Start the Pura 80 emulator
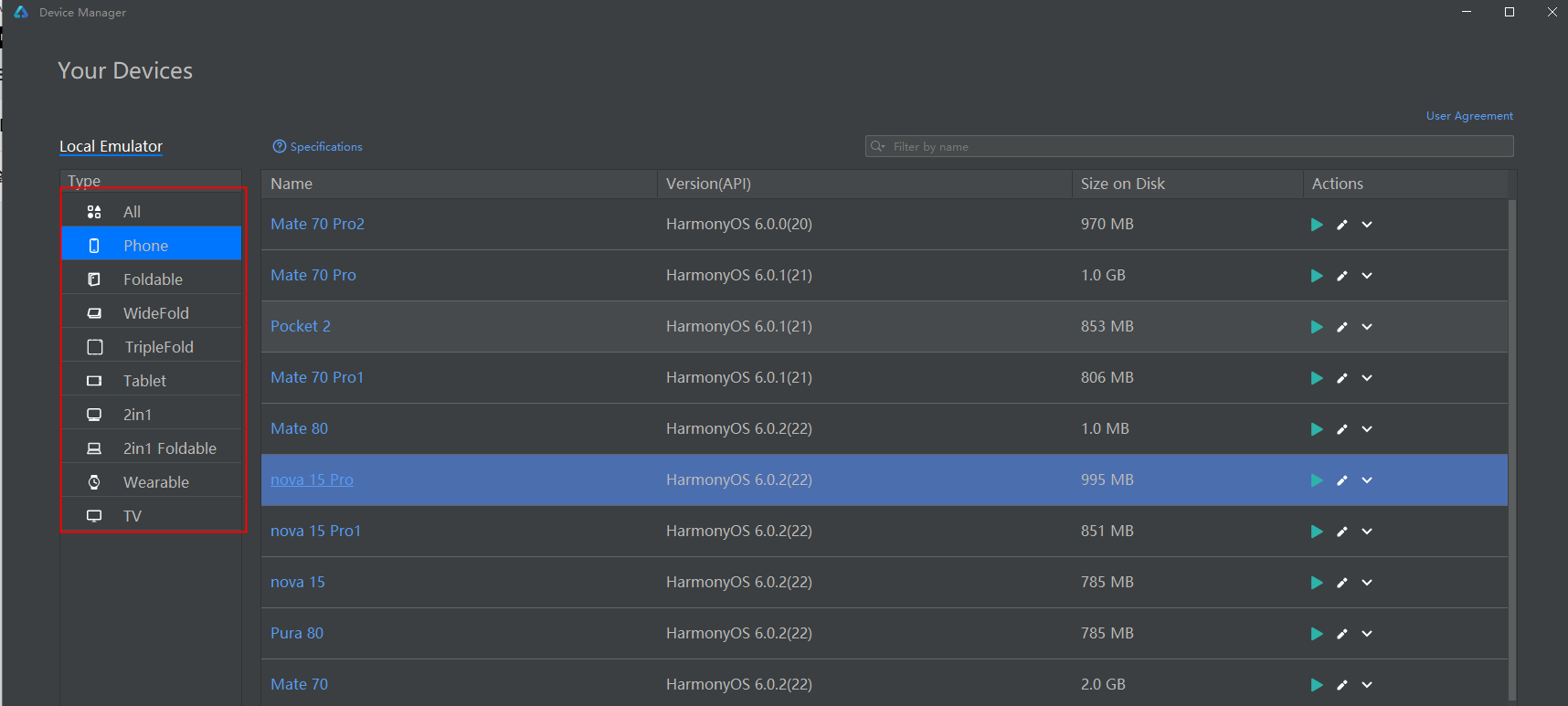This screenshot has height=706, width=1568. [x=1317, y=634]
